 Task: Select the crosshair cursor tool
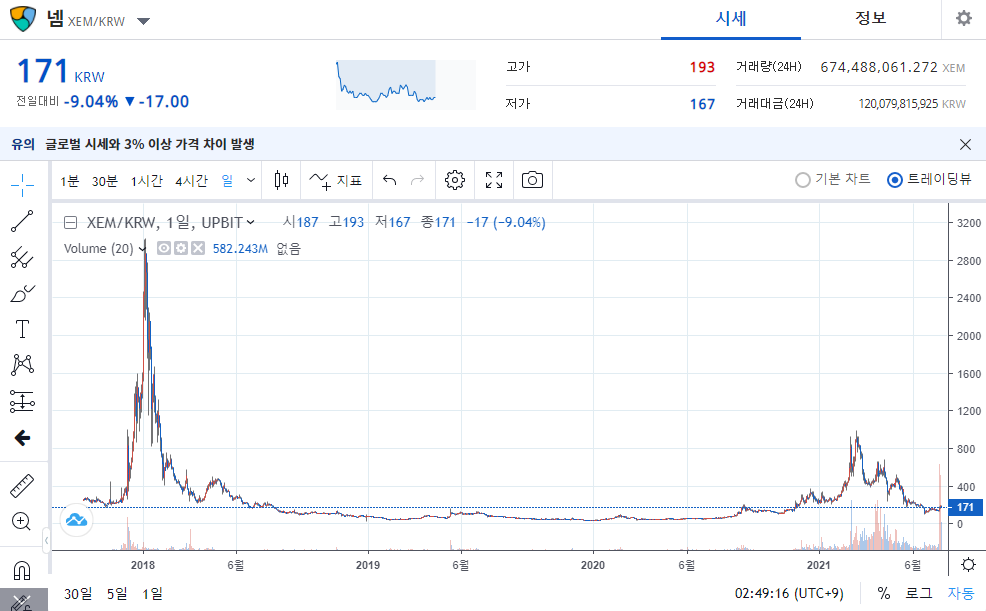[x=22, y=185]
